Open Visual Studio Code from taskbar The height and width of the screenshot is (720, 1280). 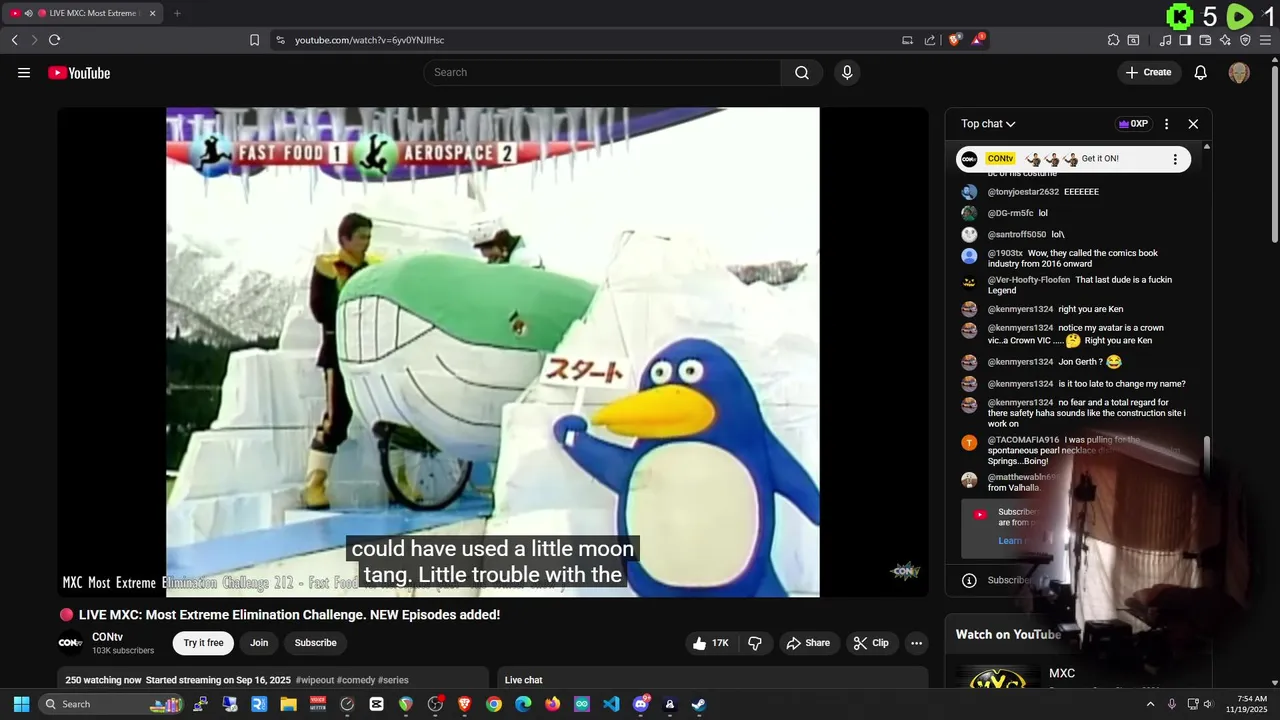(x=611, y=704)
